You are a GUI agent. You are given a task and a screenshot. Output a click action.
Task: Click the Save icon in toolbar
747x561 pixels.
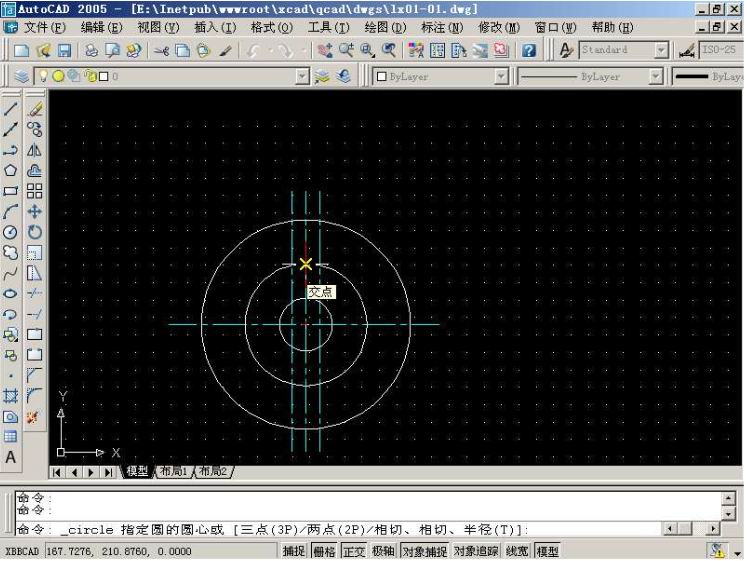pos(64,50)
